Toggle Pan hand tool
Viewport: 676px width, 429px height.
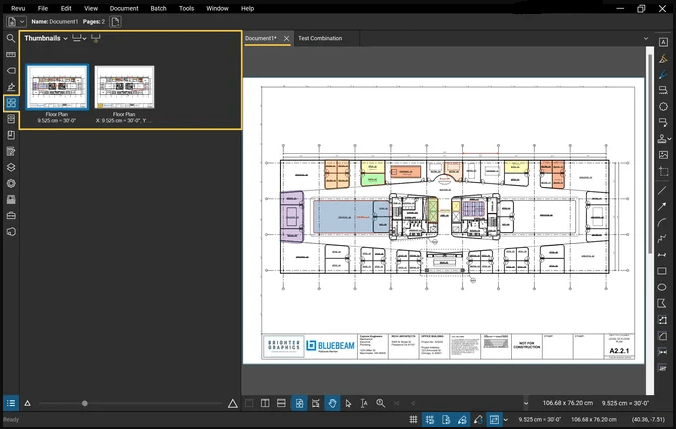pos(332,403)
